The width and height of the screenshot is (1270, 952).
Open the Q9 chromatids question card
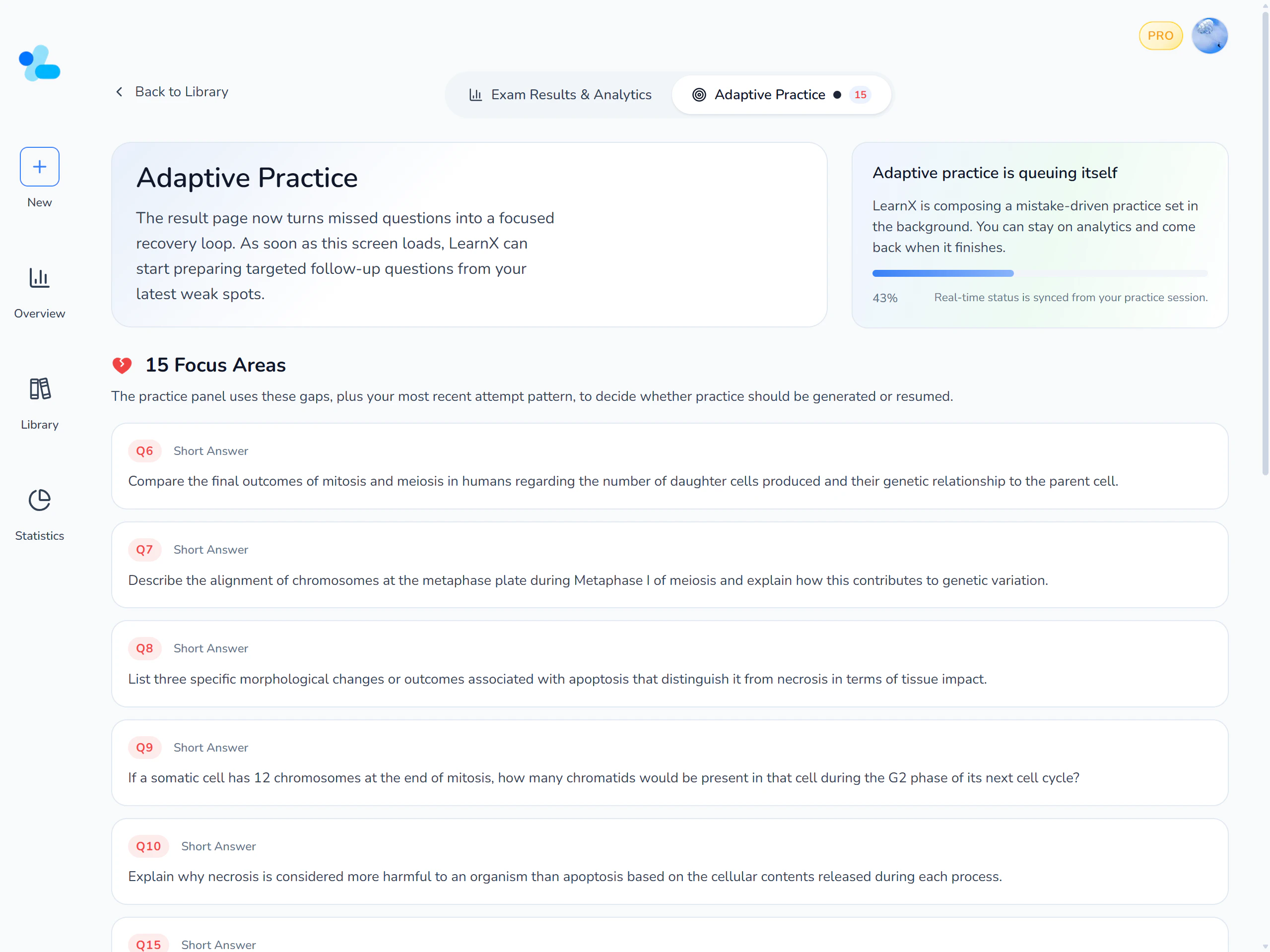[669, 762]
